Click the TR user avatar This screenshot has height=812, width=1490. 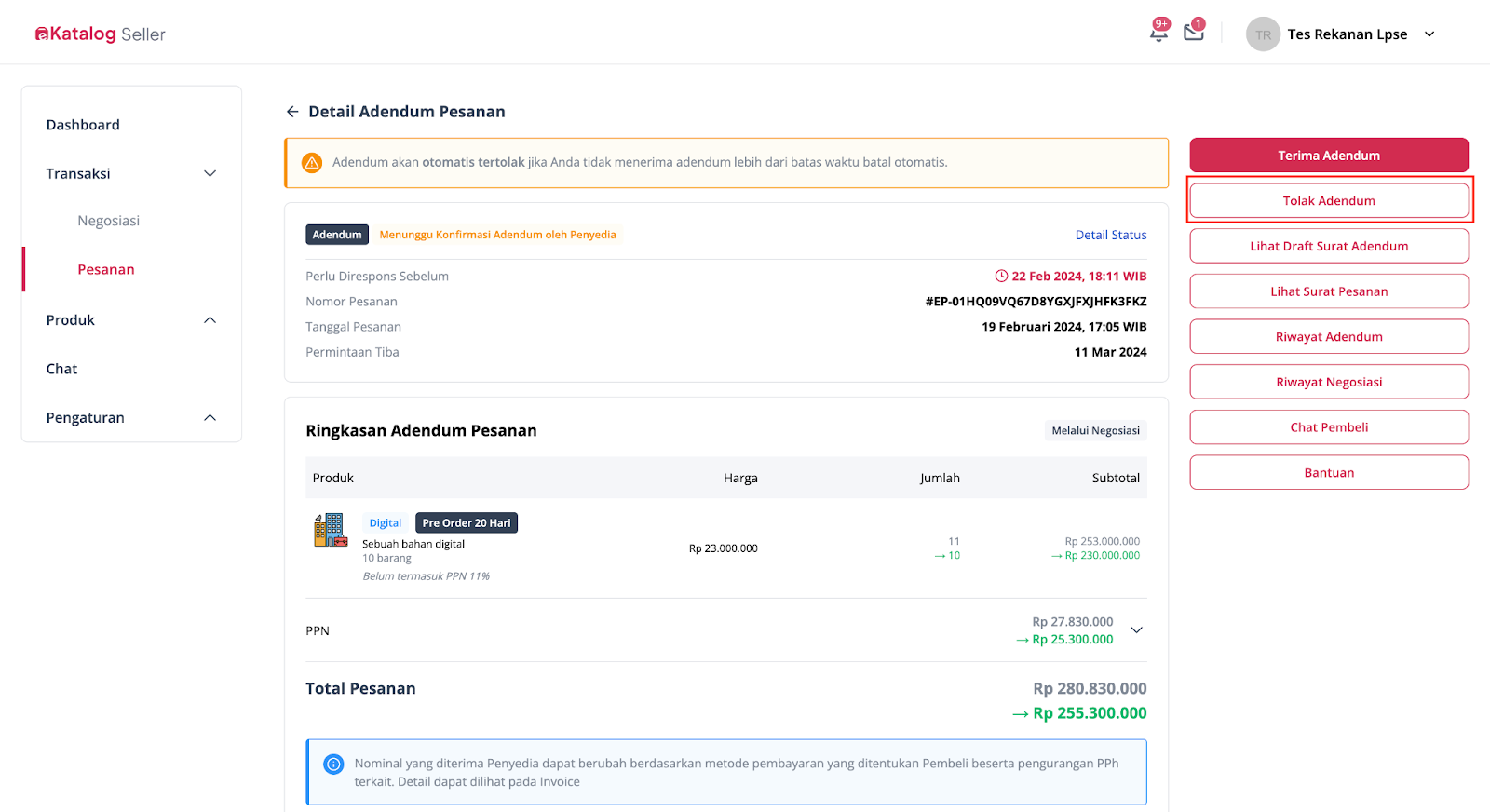tap(1263, 34)
